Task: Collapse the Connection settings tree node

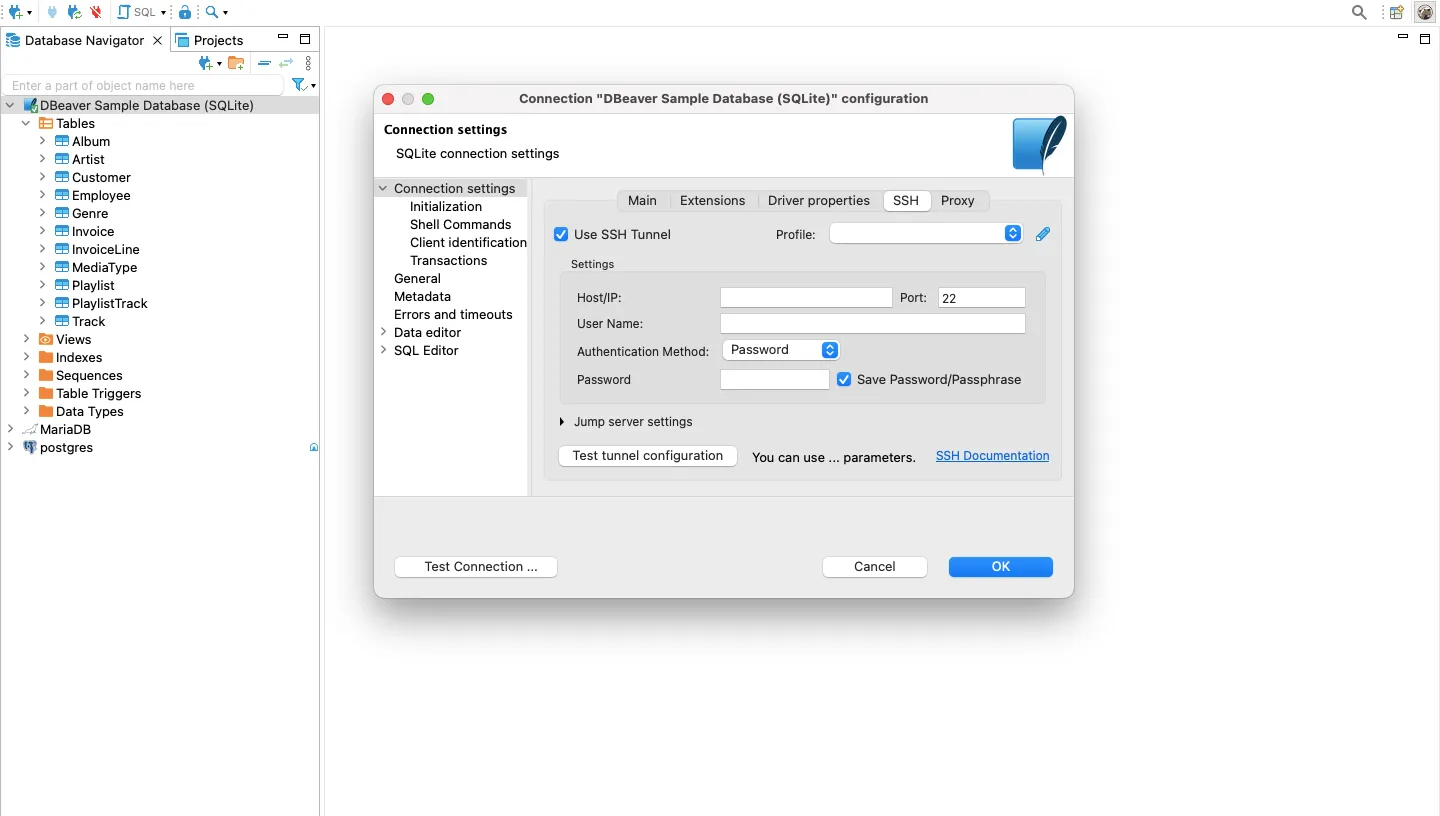Action: click(x=383, y=188)
